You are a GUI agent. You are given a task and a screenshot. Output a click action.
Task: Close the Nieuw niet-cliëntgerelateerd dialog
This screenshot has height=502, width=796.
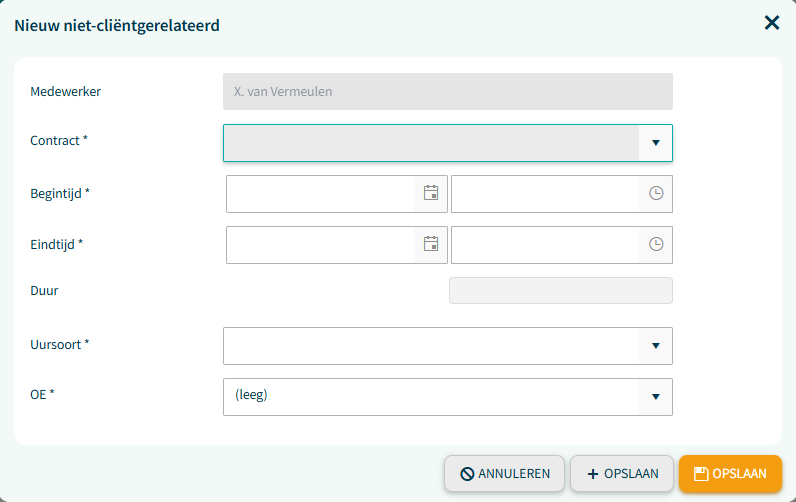tap(772, 22)
